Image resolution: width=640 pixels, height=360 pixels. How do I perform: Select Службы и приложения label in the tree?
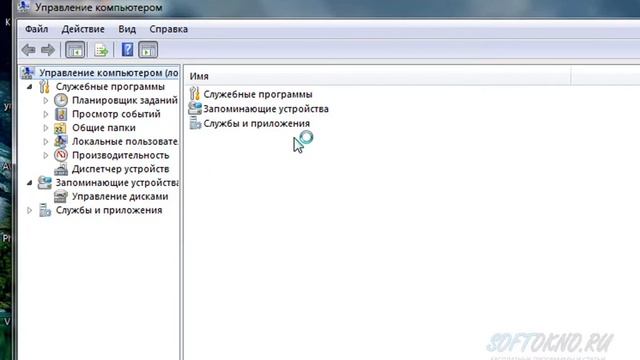click(109, 210)
